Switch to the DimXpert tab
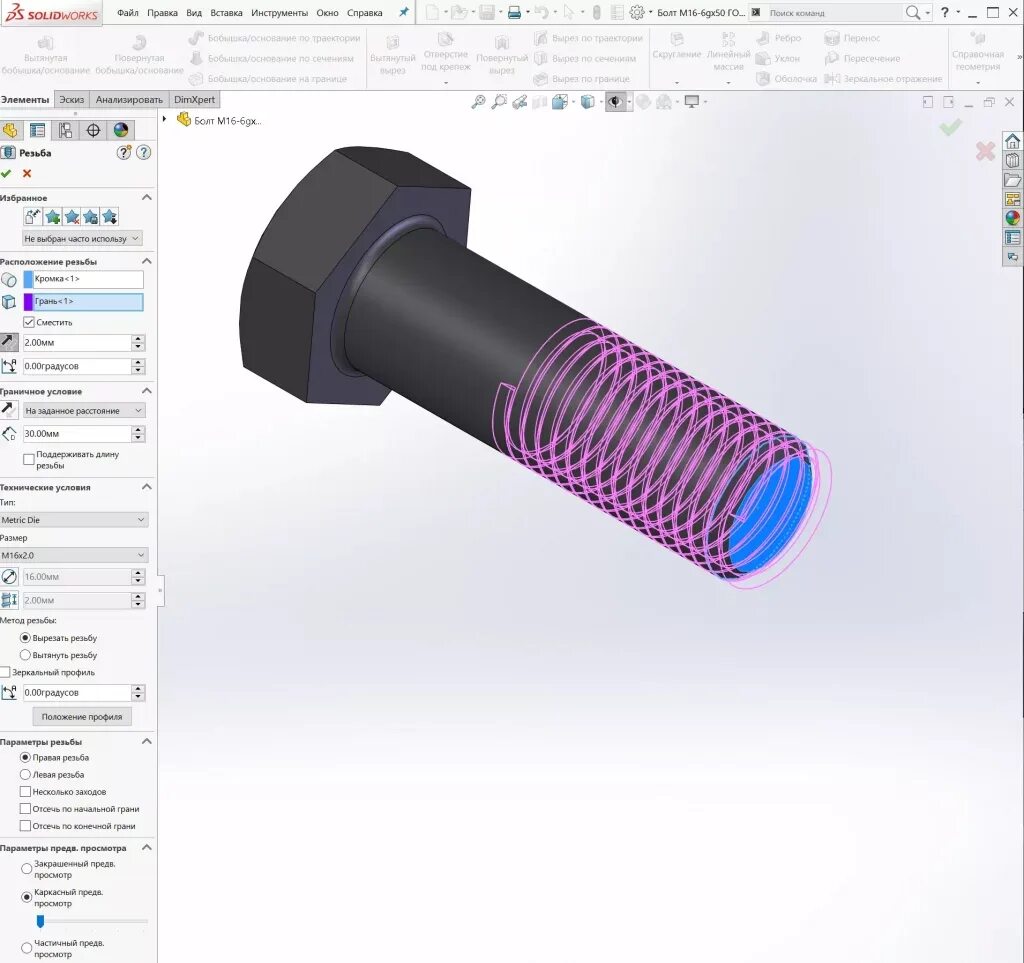This screenshot has width=1024, height=963. tap(195, 99)
